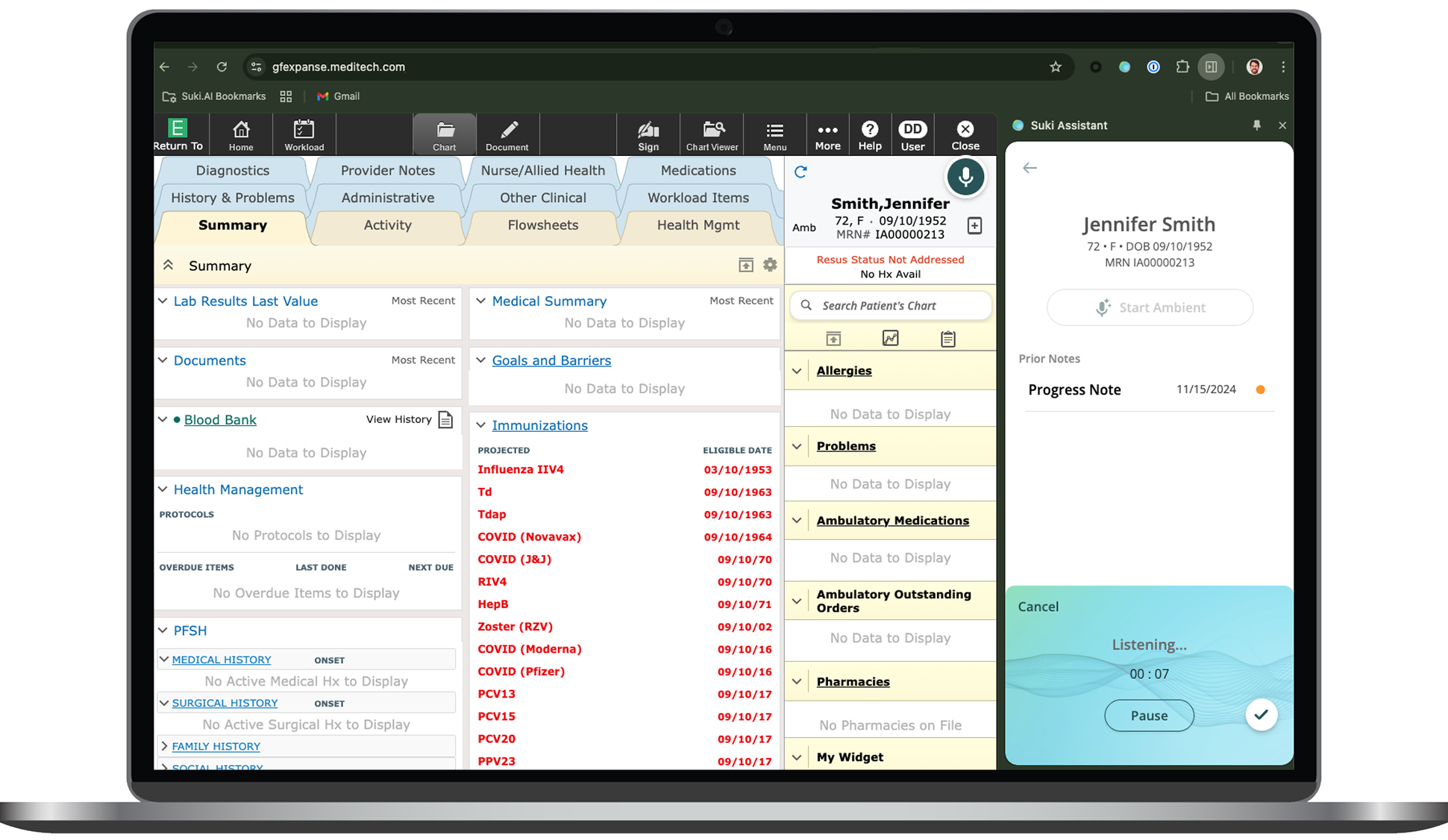Screen dimensions: 1448x840
Task: Open the Home toolbar icon
Action: pos(241,135)
